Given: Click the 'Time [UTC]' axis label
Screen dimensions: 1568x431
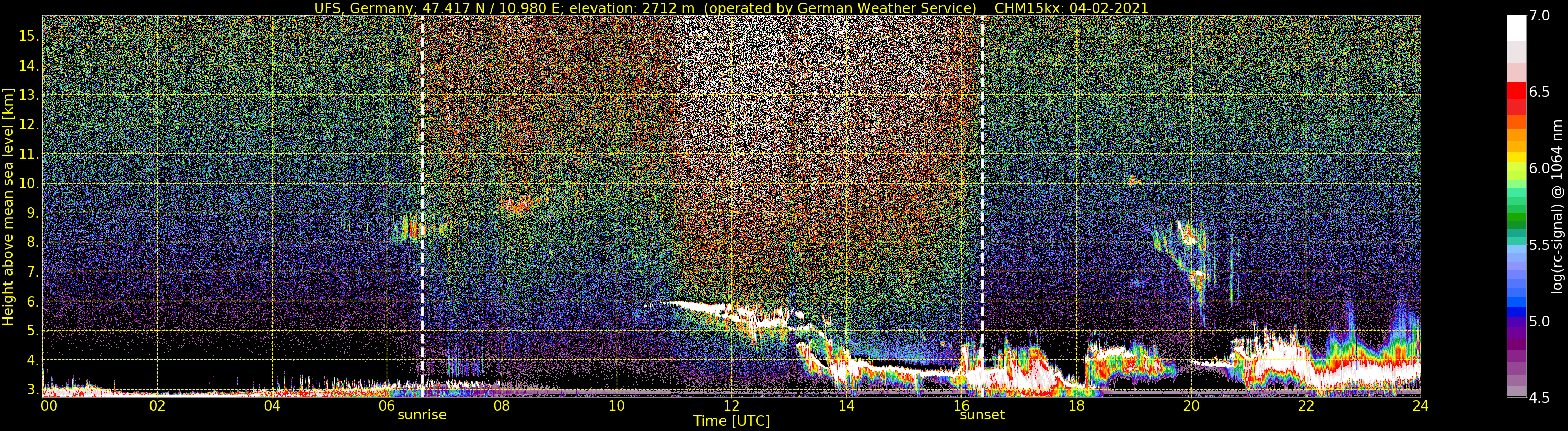Looking at the screenshot, I should coord(731,421).
